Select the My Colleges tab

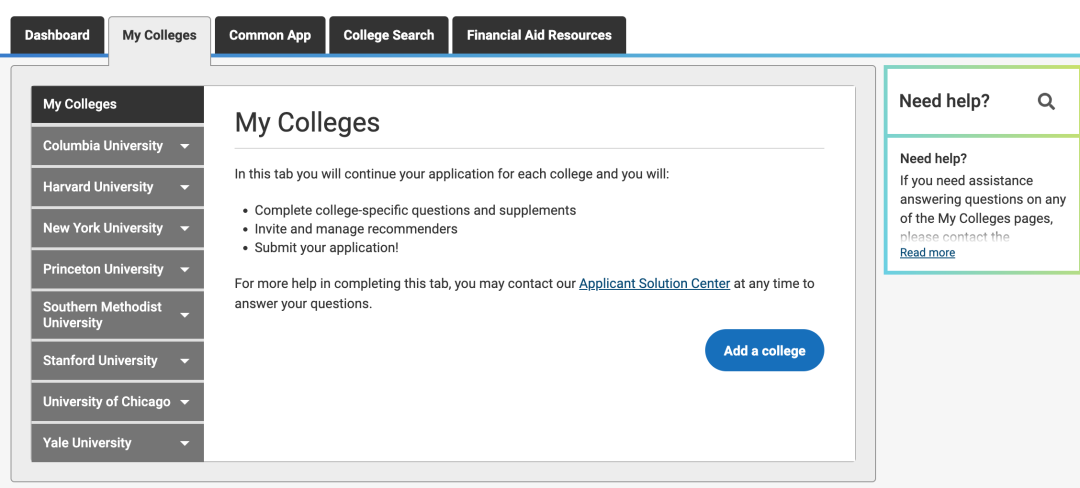pos(160,35)
